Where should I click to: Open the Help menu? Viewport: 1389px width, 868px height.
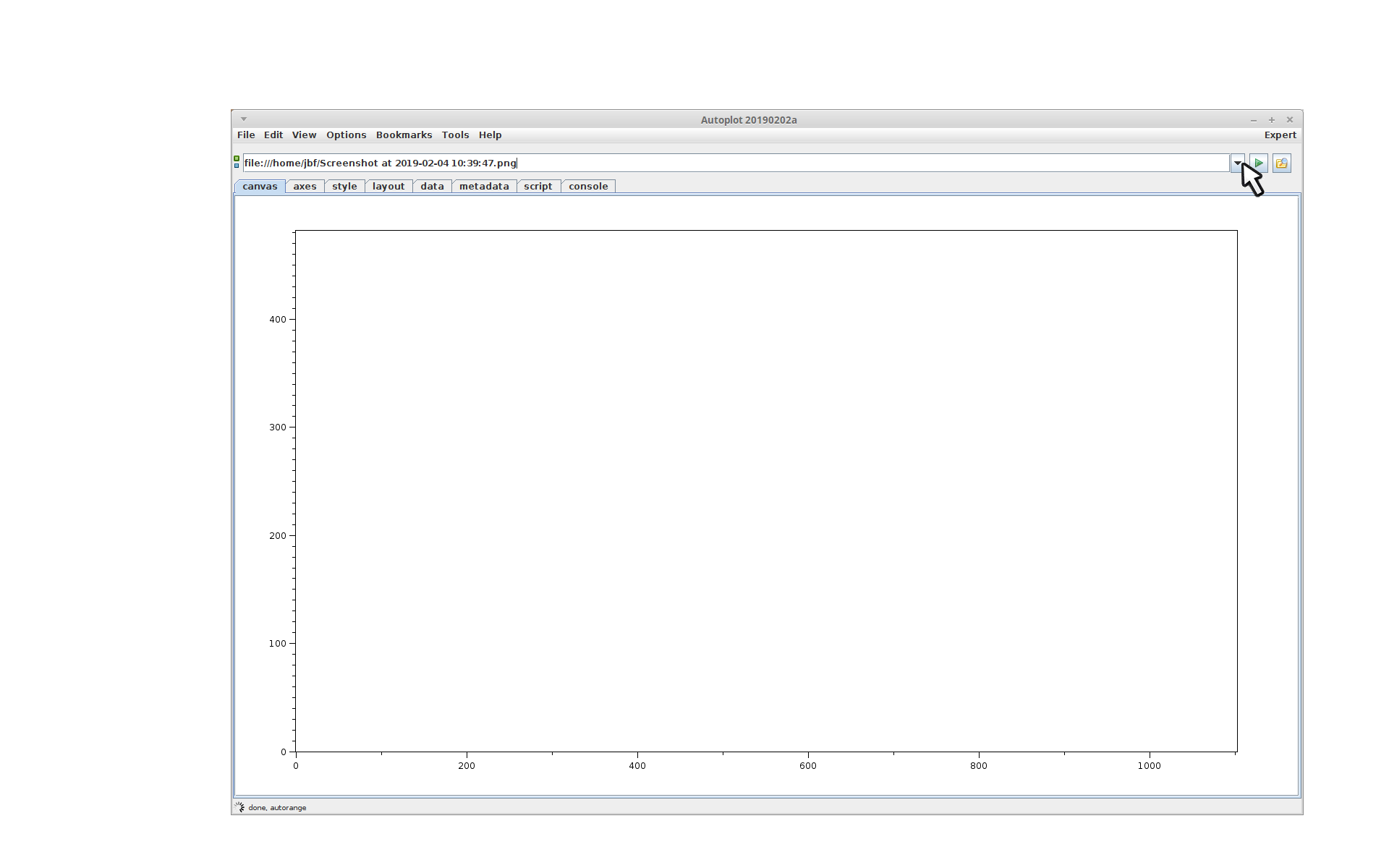[x=490, y=135]
